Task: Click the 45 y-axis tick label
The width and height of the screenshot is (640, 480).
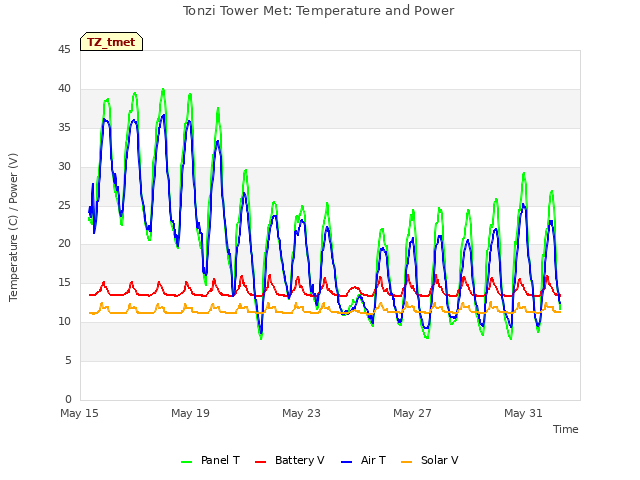Action: pyautogui.click(x=64, y=49)
